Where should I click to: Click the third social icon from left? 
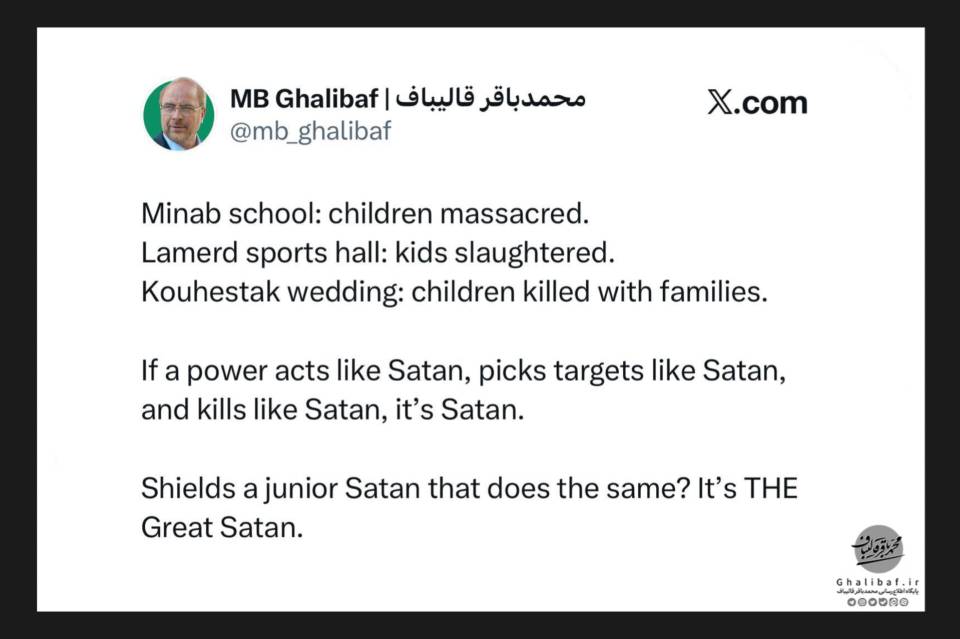pyautogui.click(x=872, y=602)
